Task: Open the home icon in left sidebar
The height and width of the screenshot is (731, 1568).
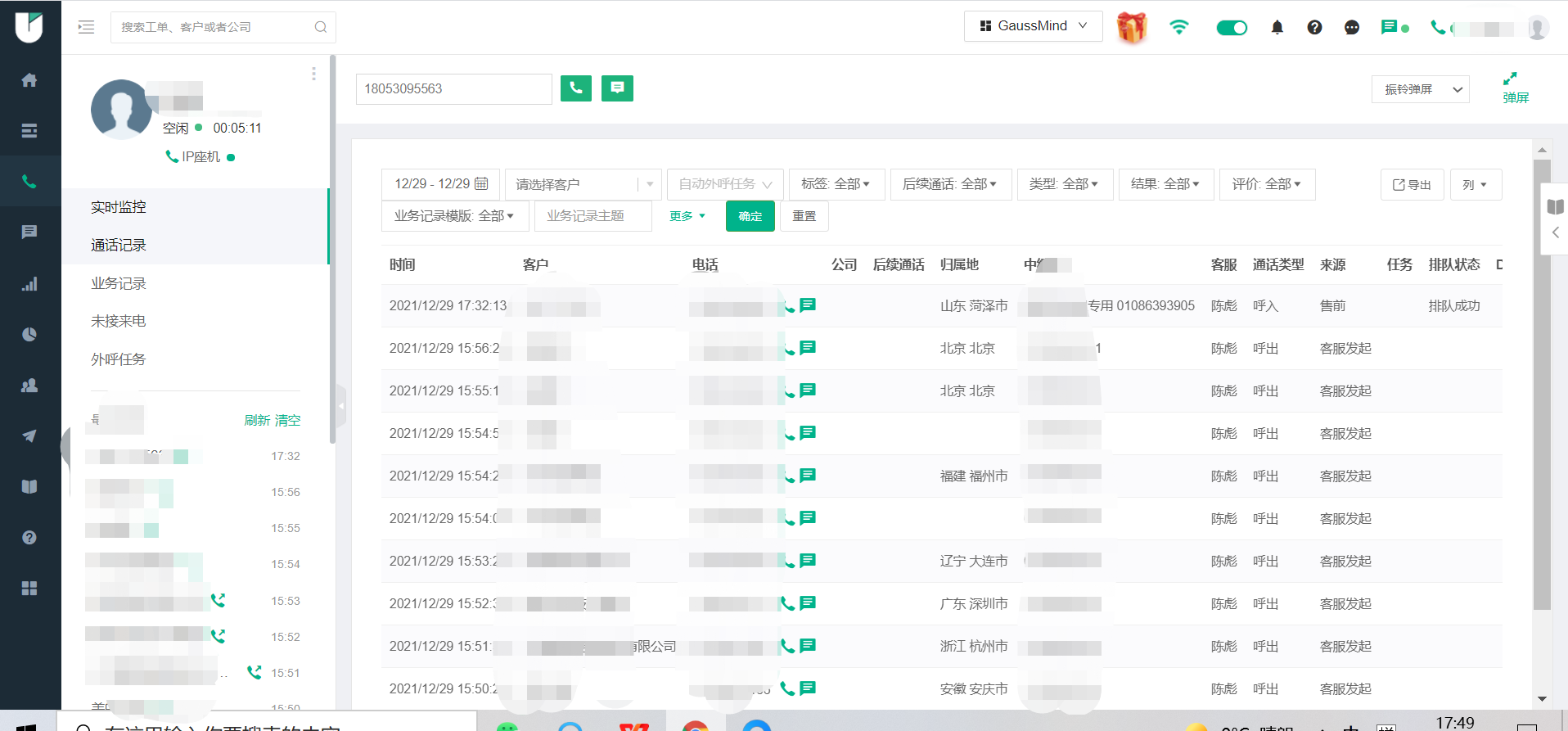Action: pos(29,80)
